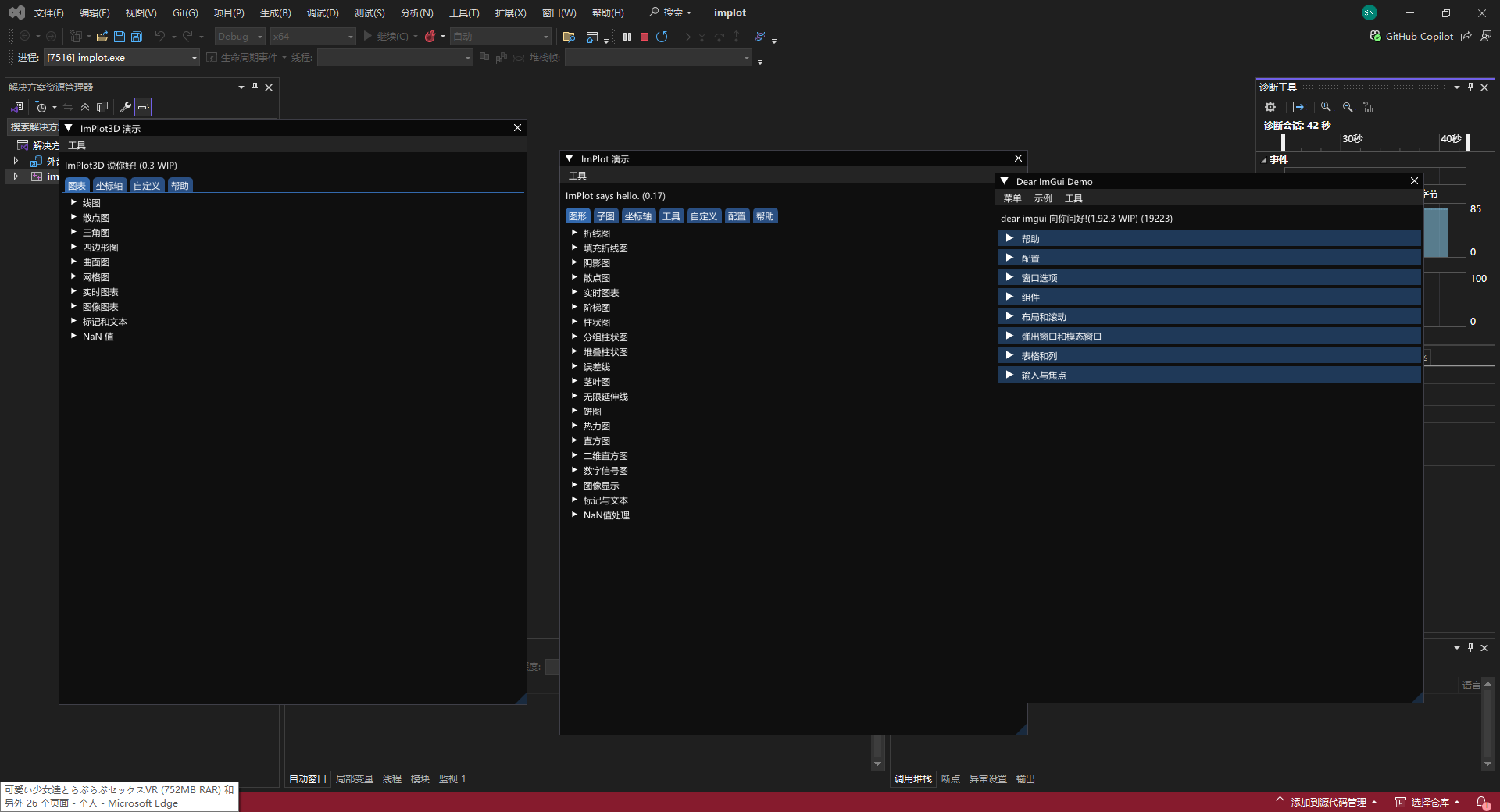The width and height of the screenshot is (1500, 812).
Task: Open 调试(D) menu in menu bar
Action: 323,13
